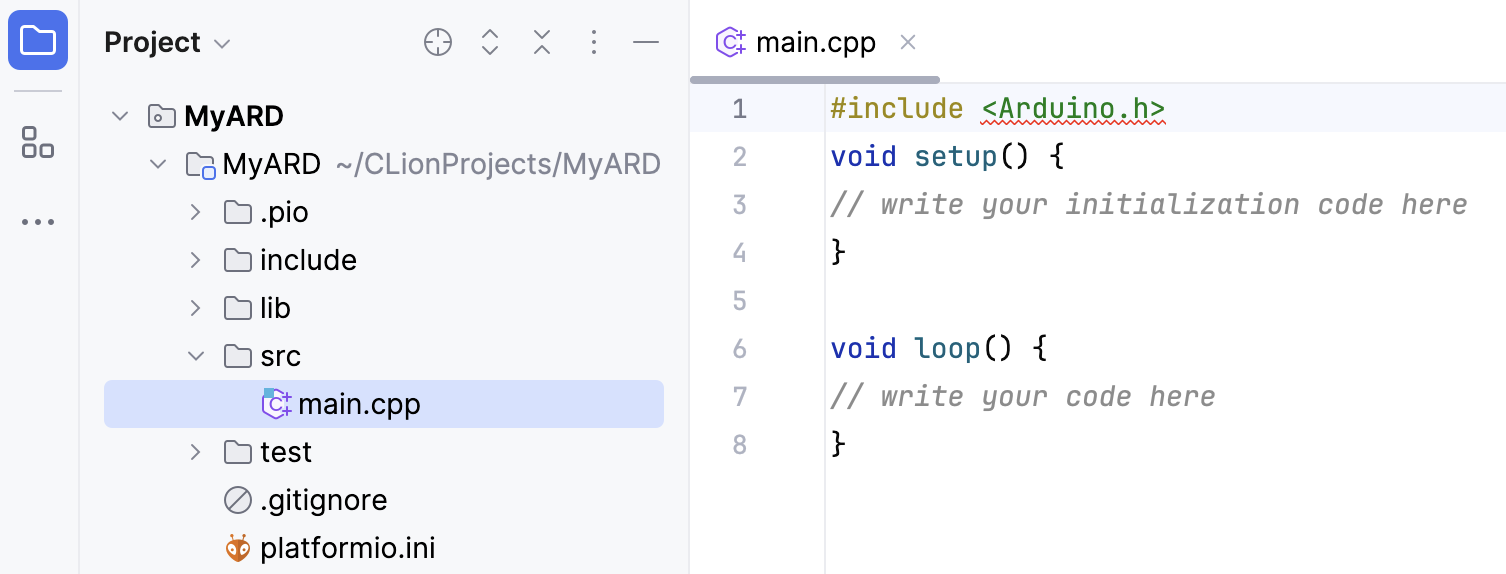Image resolution: width=1506 pixels, height=574 pixels.
Task: Click the test folder icon
Action: pyautogui.click(x=238, y=452)
